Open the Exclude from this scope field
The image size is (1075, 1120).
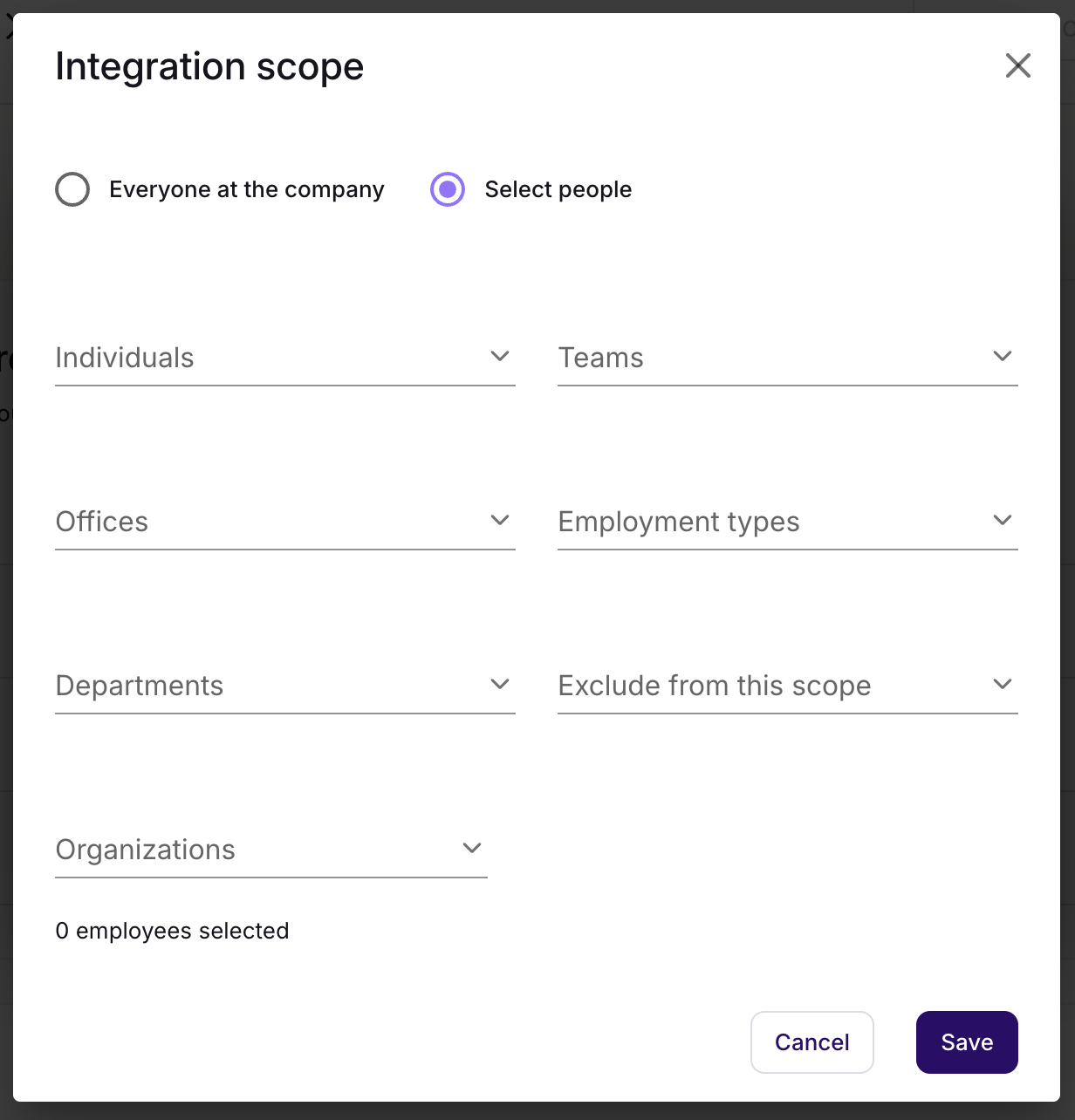coord(768,686)
